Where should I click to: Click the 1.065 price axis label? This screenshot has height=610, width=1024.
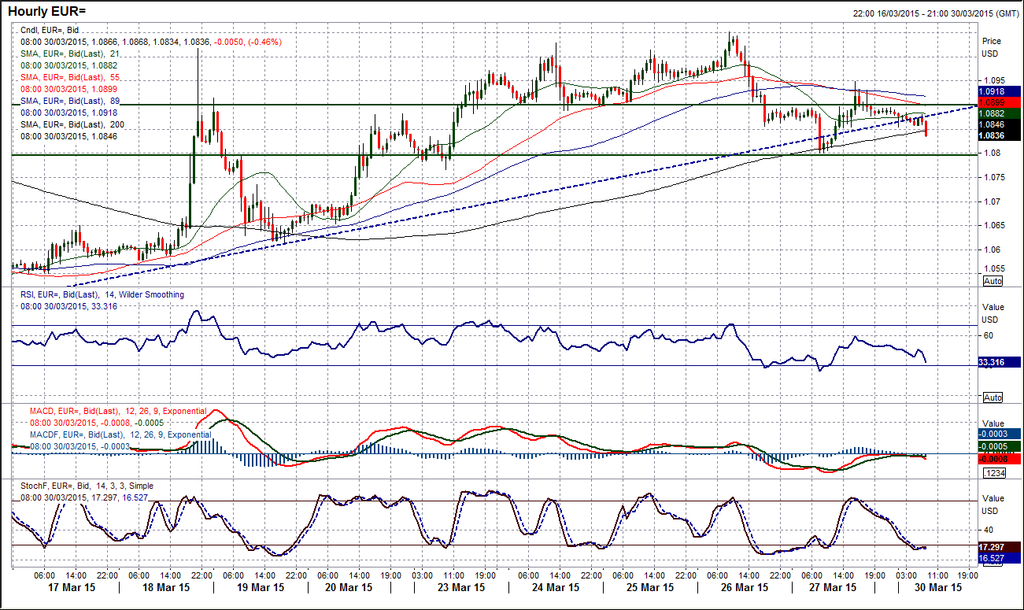[x=993, y=226]
